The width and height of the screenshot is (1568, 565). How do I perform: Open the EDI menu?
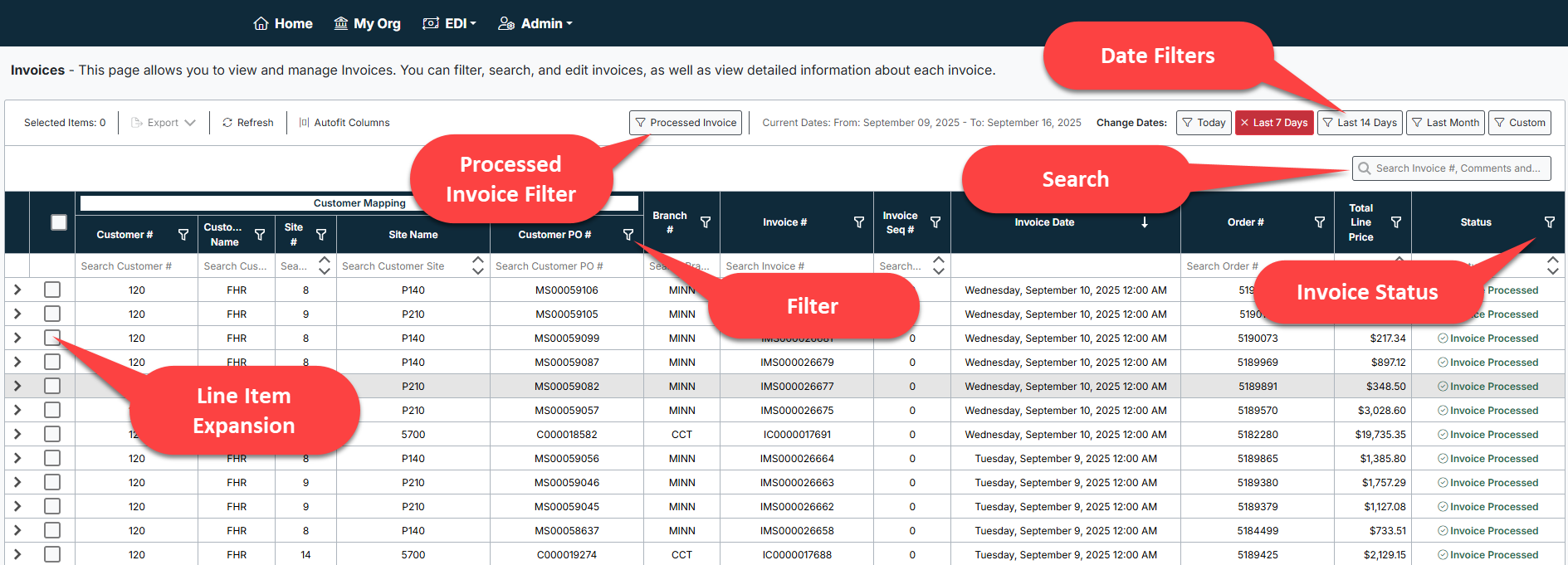[x=450, y=23]
